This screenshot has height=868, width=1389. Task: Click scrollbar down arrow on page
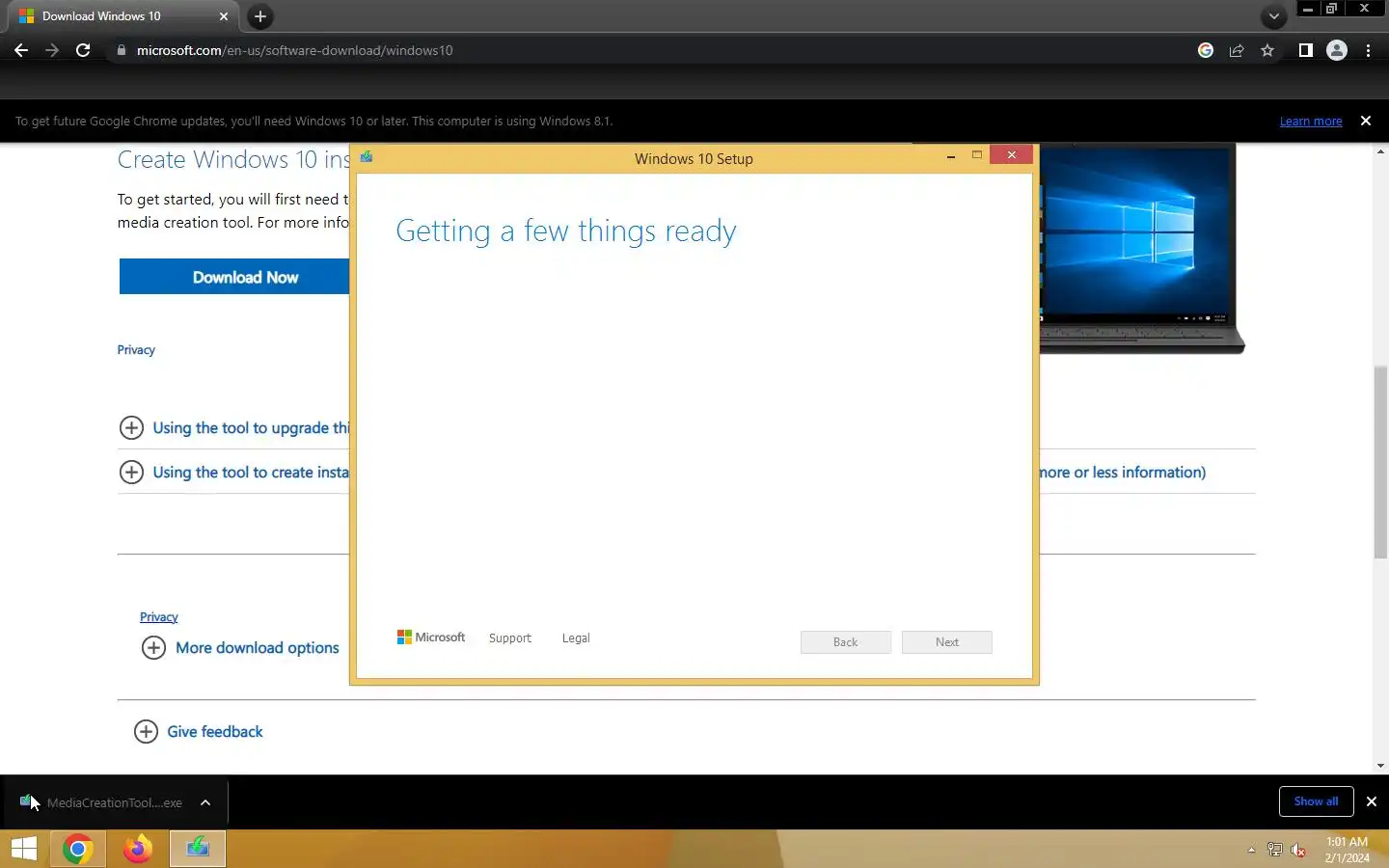point(1380,766)
